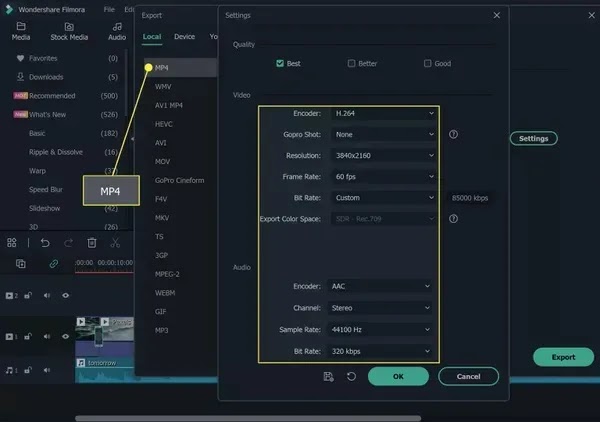Open the Sample Rate 44100 Hz dropdown
600x422 pixels.
click(x=380, y=330)
